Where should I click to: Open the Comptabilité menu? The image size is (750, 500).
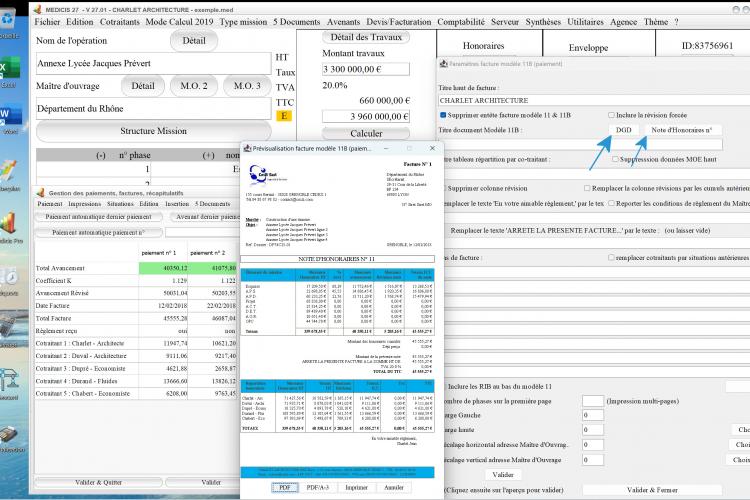coord(461,22)
